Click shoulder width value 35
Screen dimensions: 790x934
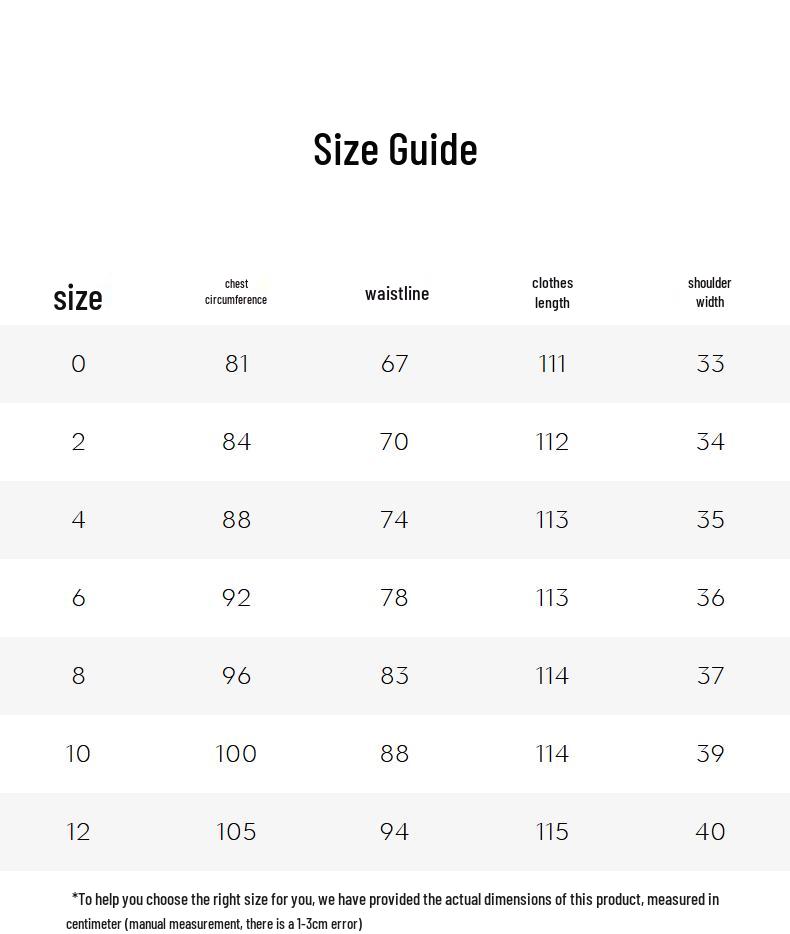click(710, 520)
